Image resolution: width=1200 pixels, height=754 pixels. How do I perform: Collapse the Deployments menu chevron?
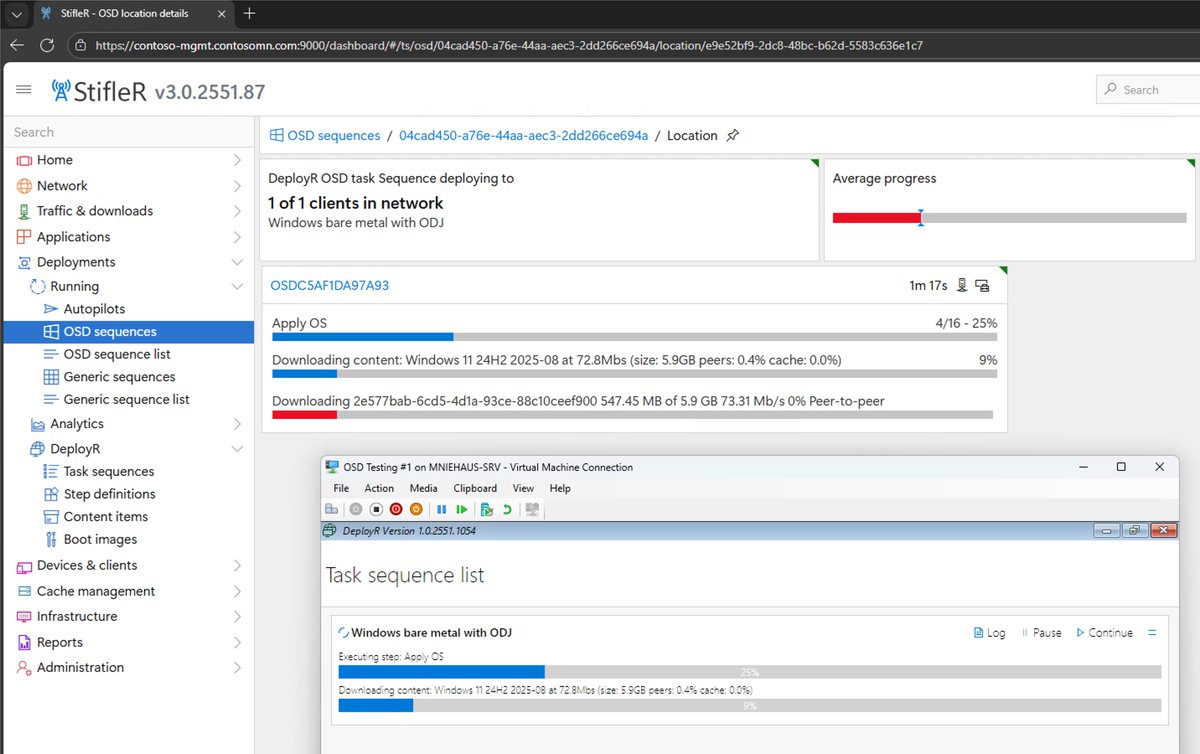click(x=237, y=262)
